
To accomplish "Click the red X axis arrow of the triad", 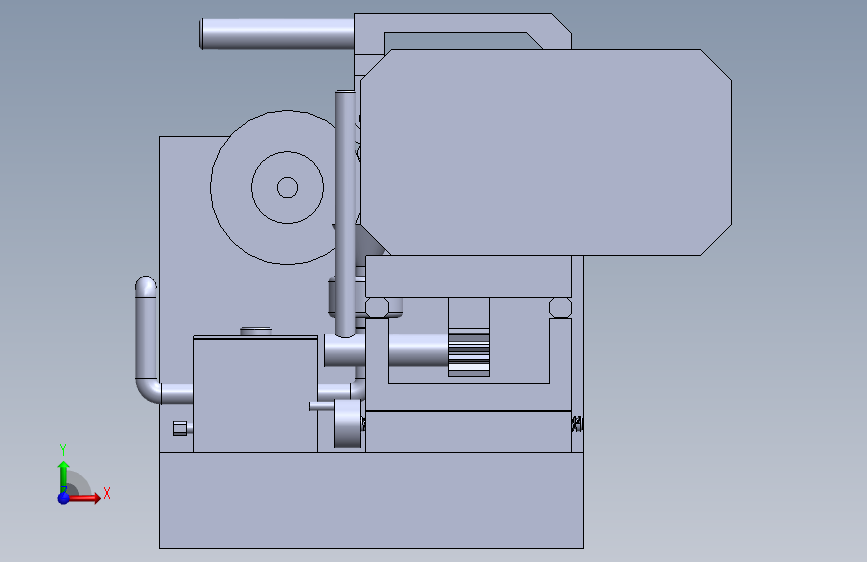I will point(84,498).
